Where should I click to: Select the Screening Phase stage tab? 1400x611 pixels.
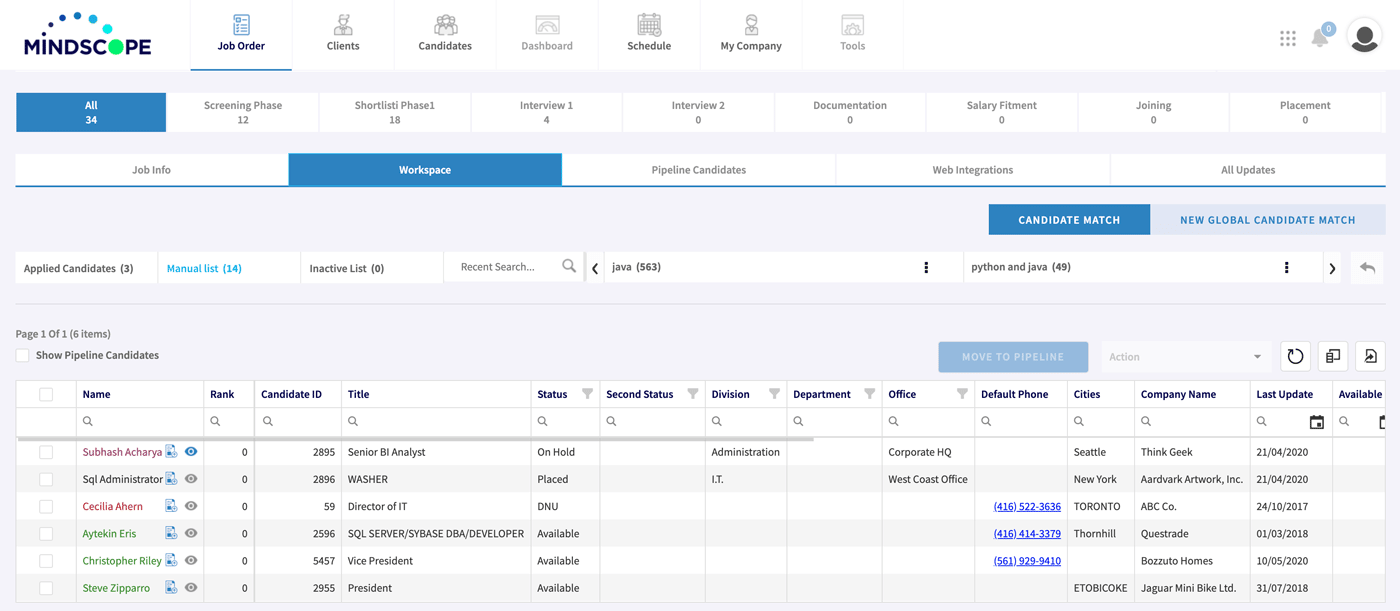pos(242,112)
